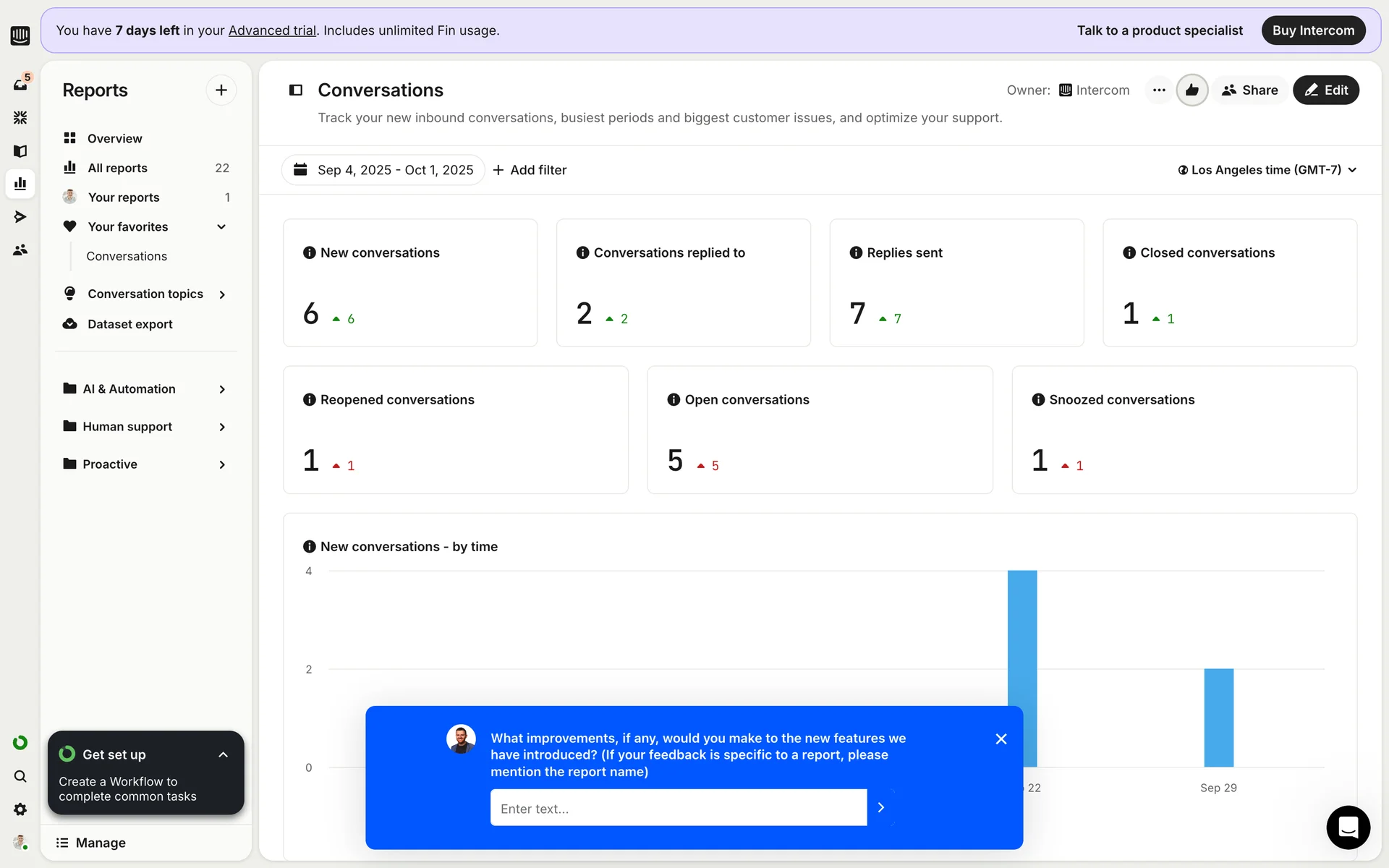Click the Enter text feedback field
Image resolution: width=1389 pixels, height=868 pixels.
[678, 808]
